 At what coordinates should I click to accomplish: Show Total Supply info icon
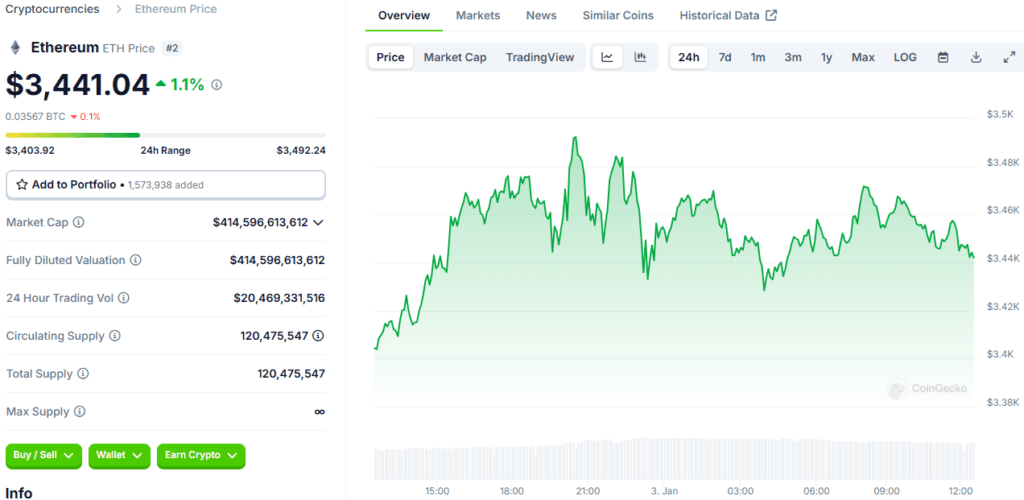click(83, 374)
